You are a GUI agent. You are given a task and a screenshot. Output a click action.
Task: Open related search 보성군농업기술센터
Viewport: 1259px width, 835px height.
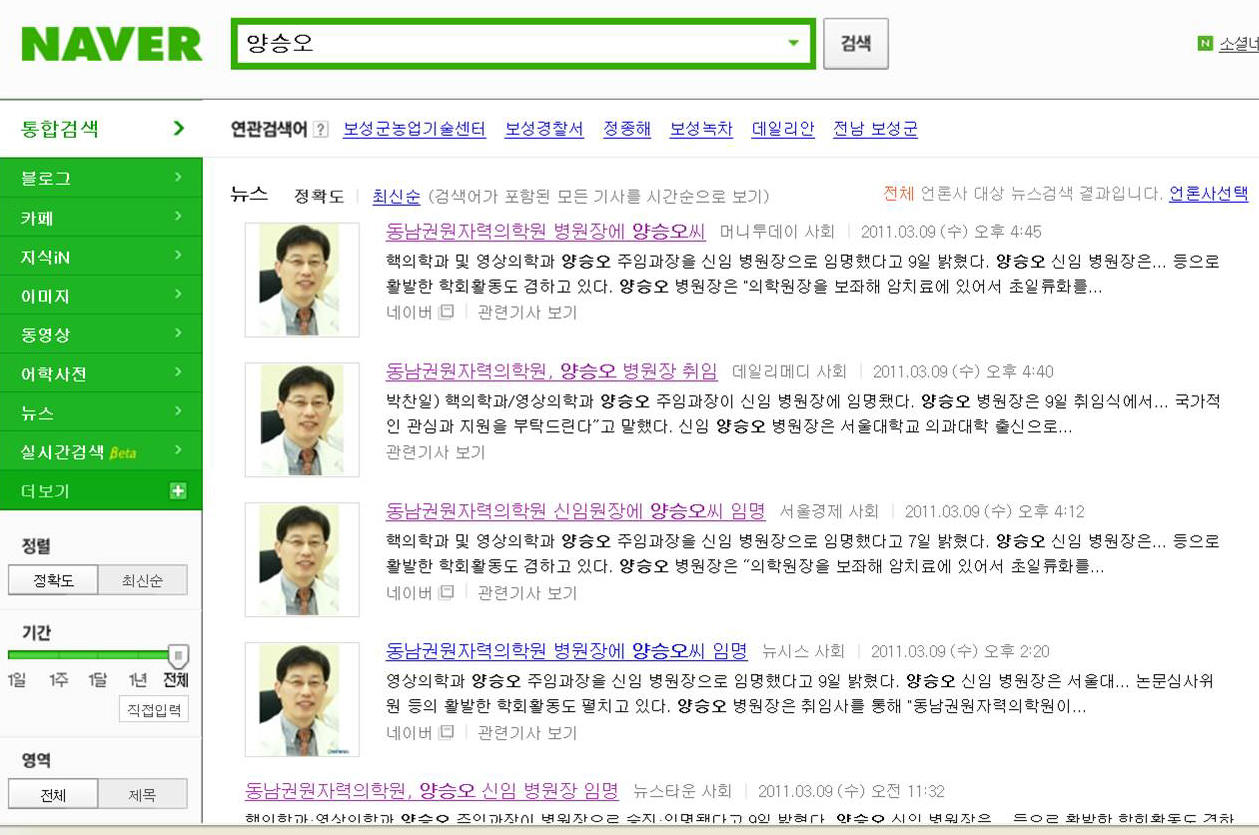click(414, 129)
